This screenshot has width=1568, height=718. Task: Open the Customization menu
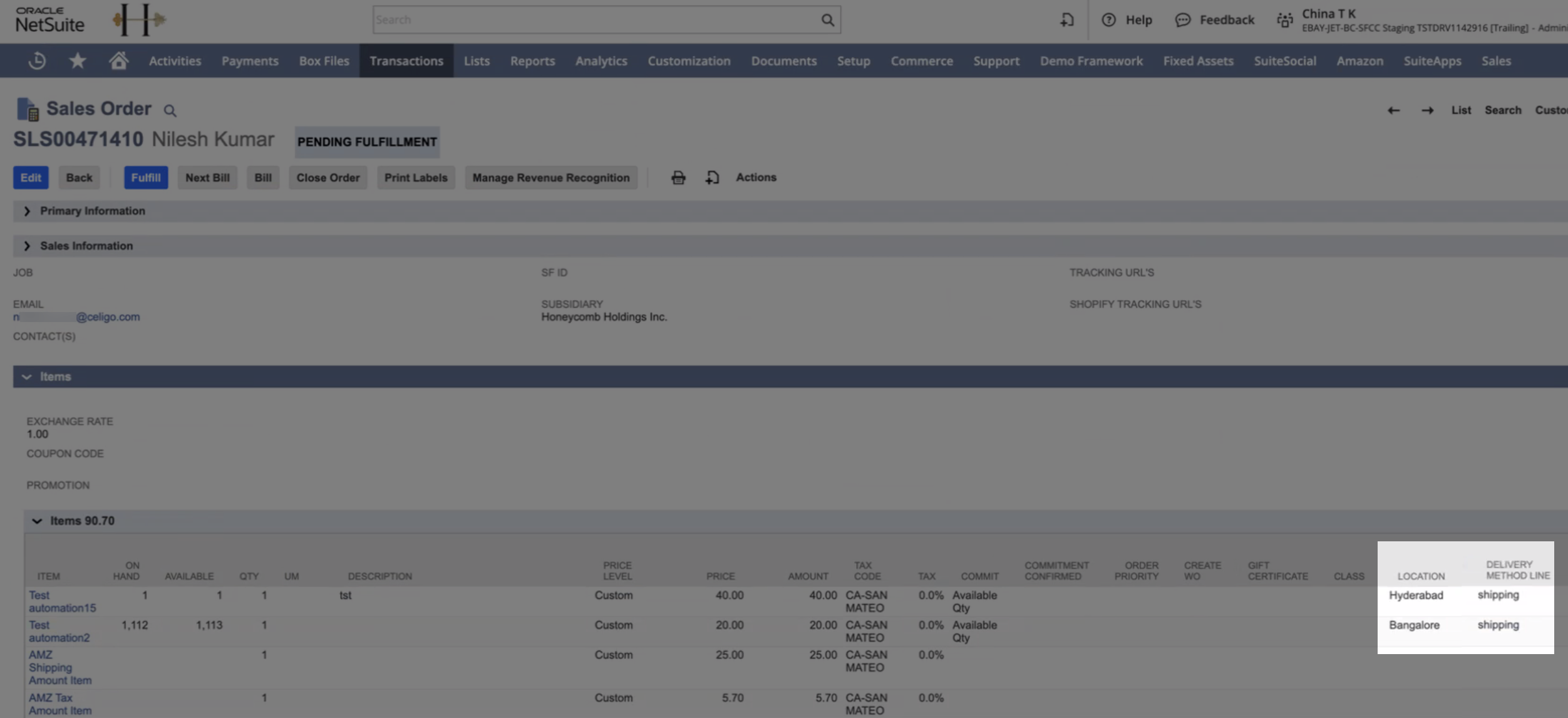(x=689, y=61)
